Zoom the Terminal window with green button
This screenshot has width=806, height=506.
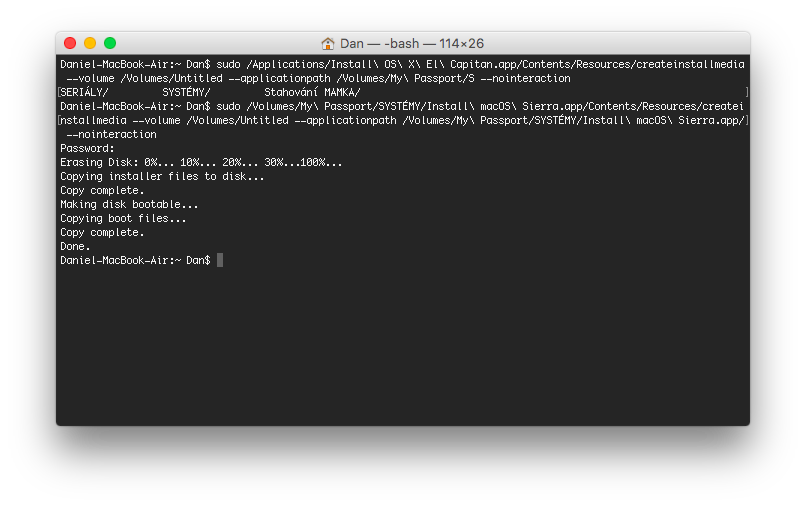[110, 43]
